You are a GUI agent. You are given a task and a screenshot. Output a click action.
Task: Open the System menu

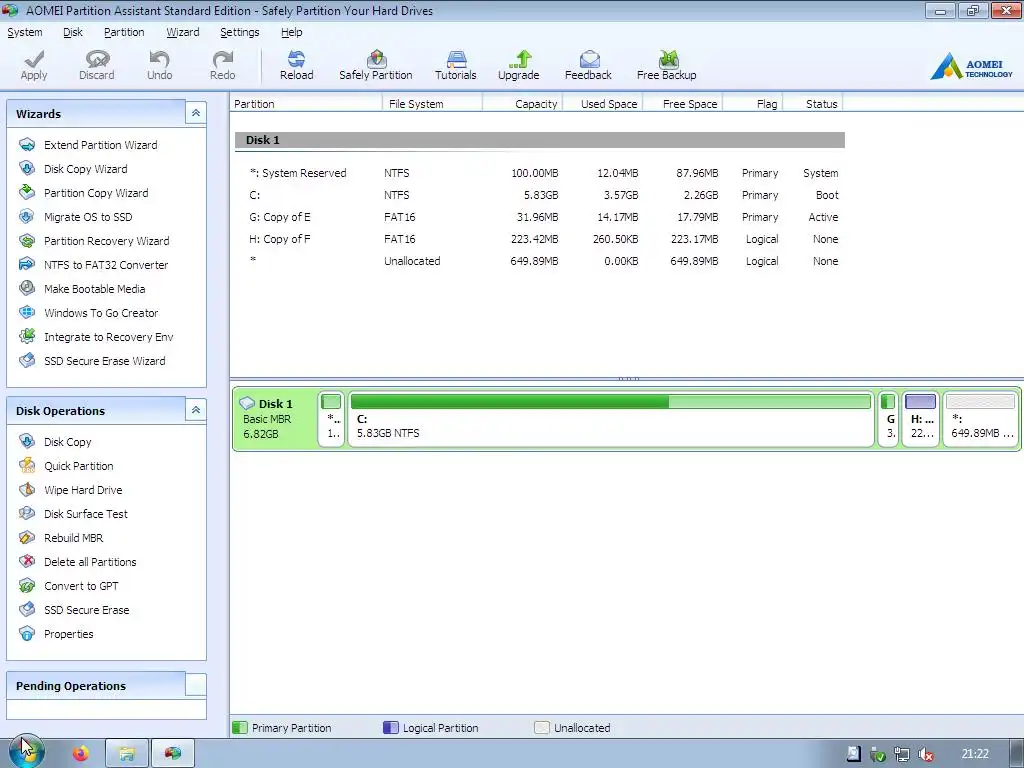(25, 32)
